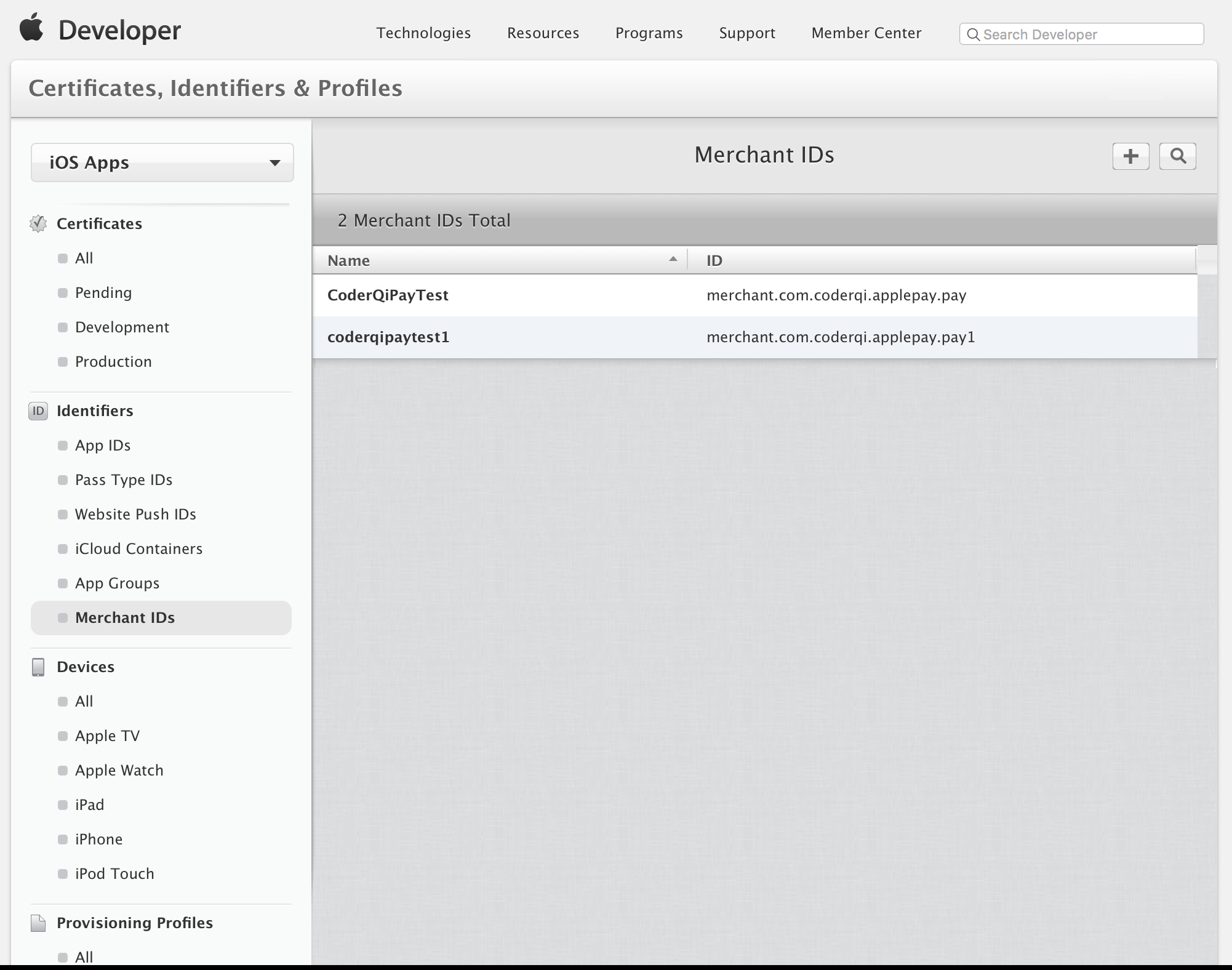
Task: Click the Provisioning Profiles document icon
Action: tap(38, 923)
